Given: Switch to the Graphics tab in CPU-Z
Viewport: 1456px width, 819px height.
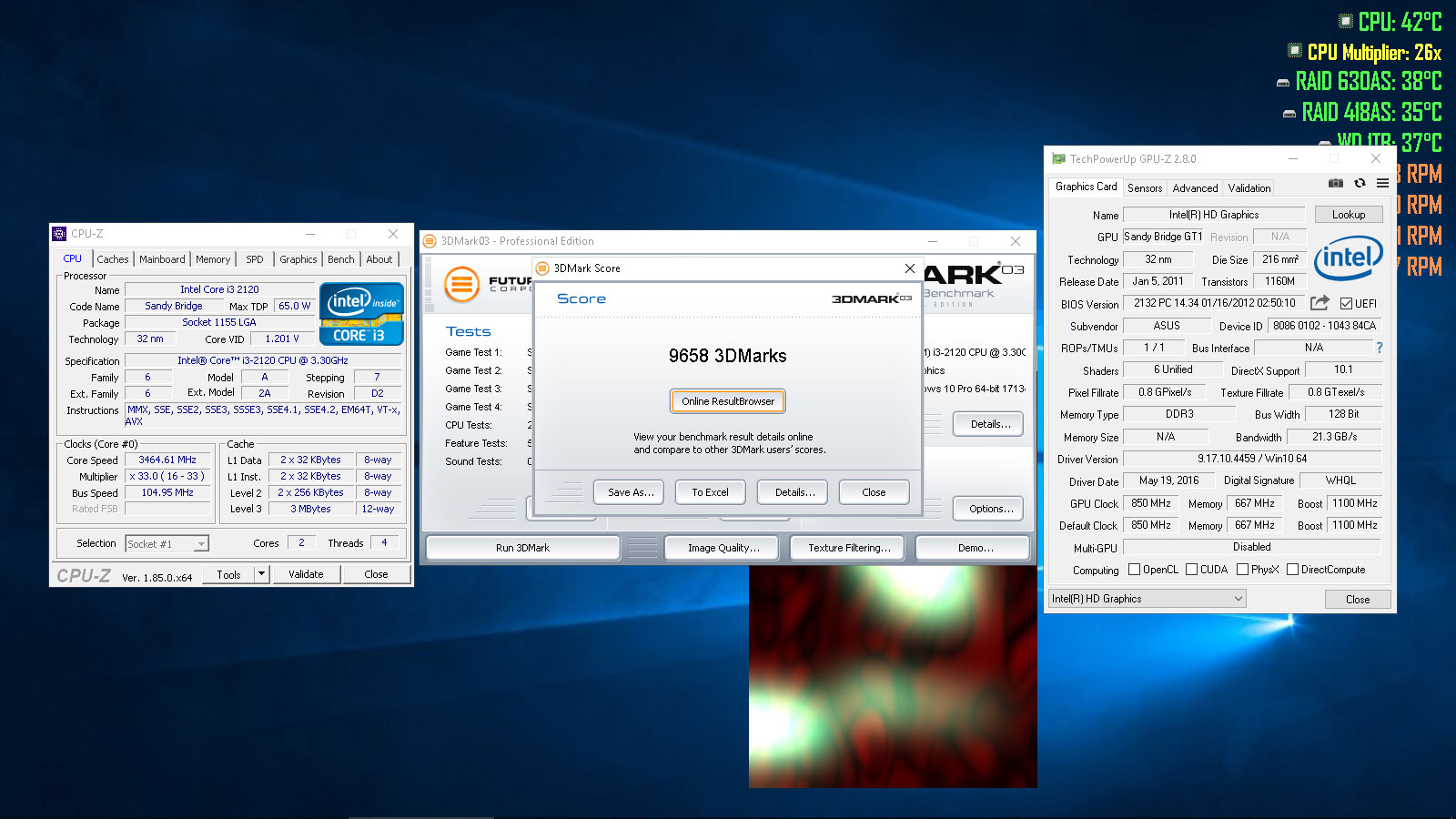Looking at the screenshot, I should tap(298, 259).
